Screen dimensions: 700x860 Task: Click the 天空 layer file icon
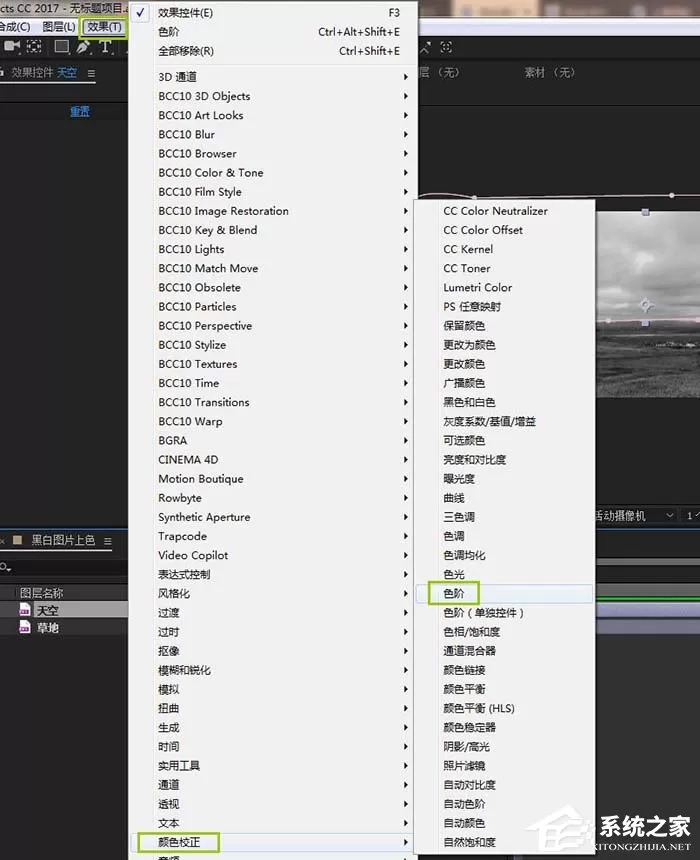pyautogui.click(x=25, y=609)
